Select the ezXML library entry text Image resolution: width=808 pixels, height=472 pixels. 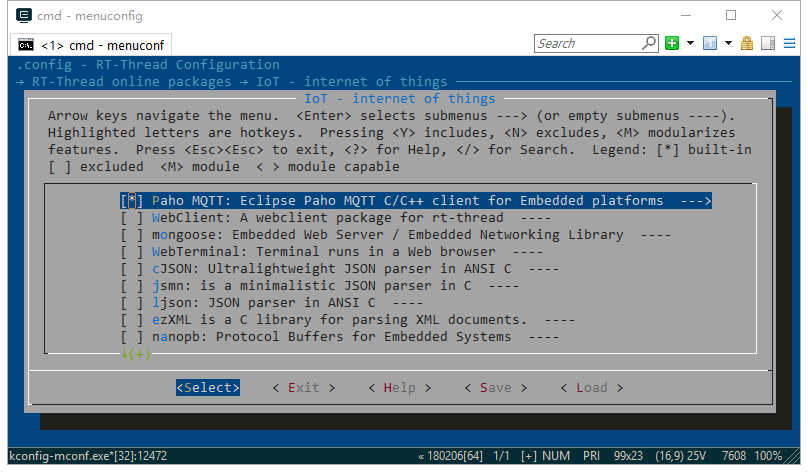339,319
